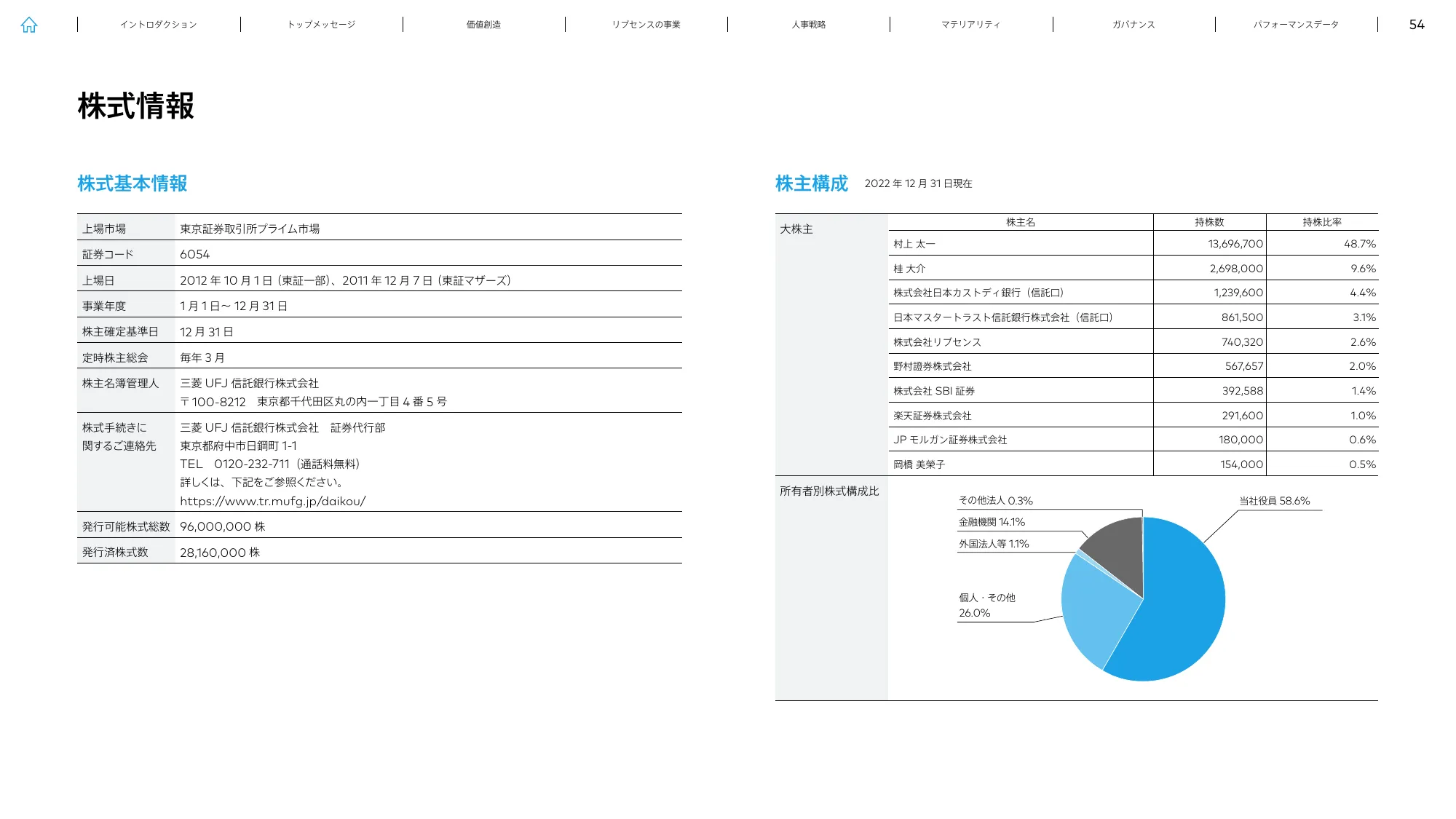The height and width of the screenshot is (819, 1456).
Task: Click the home icon in the navigation bar
Action: tap(30, 25)
